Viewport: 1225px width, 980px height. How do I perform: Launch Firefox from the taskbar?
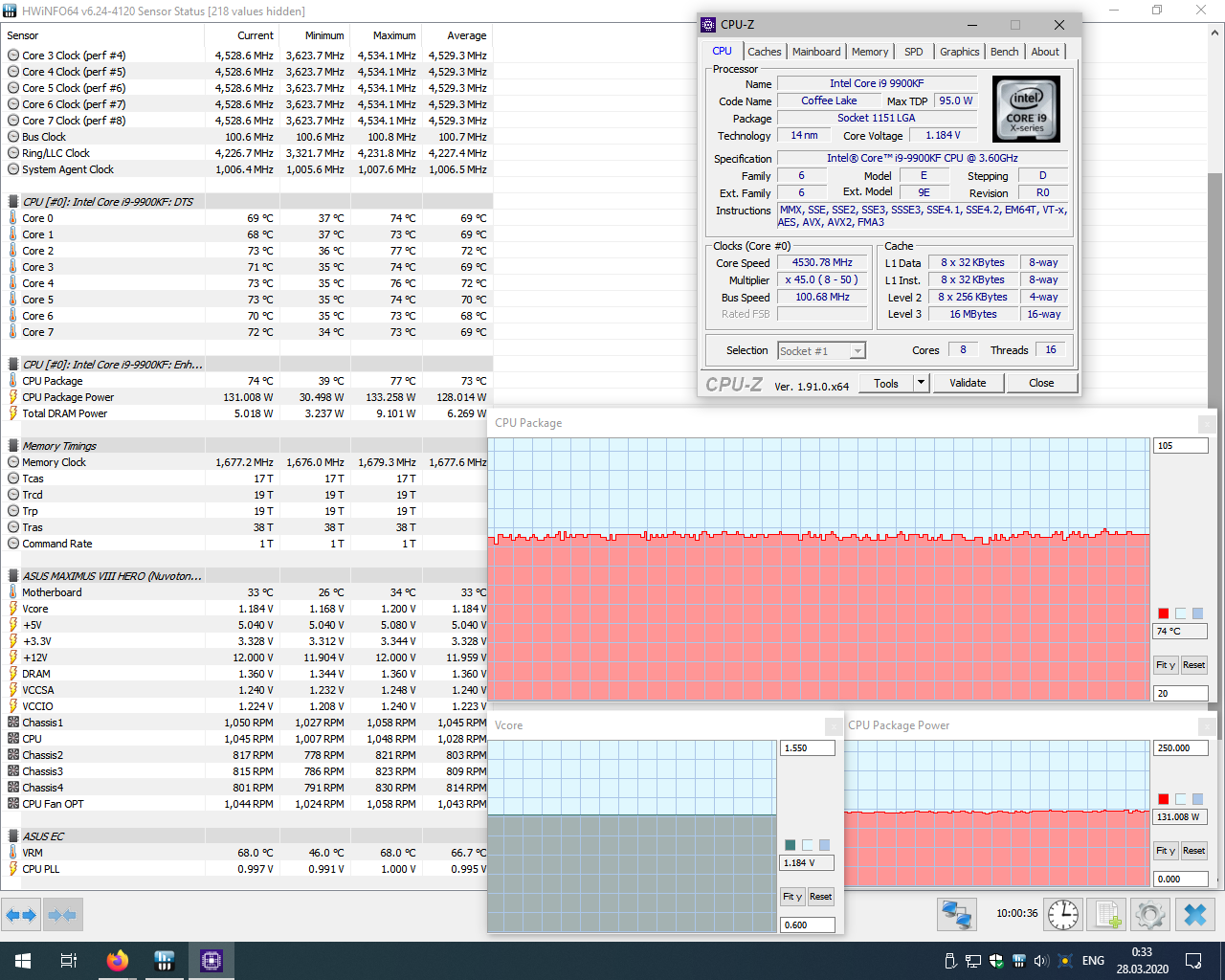coord(117,960)
